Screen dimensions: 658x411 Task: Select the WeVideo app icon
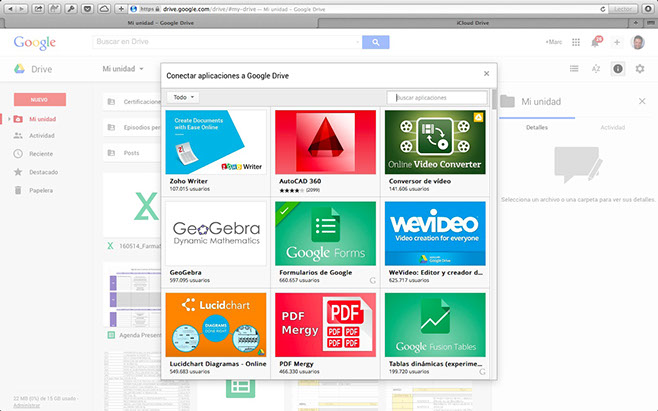pos(435,234)
